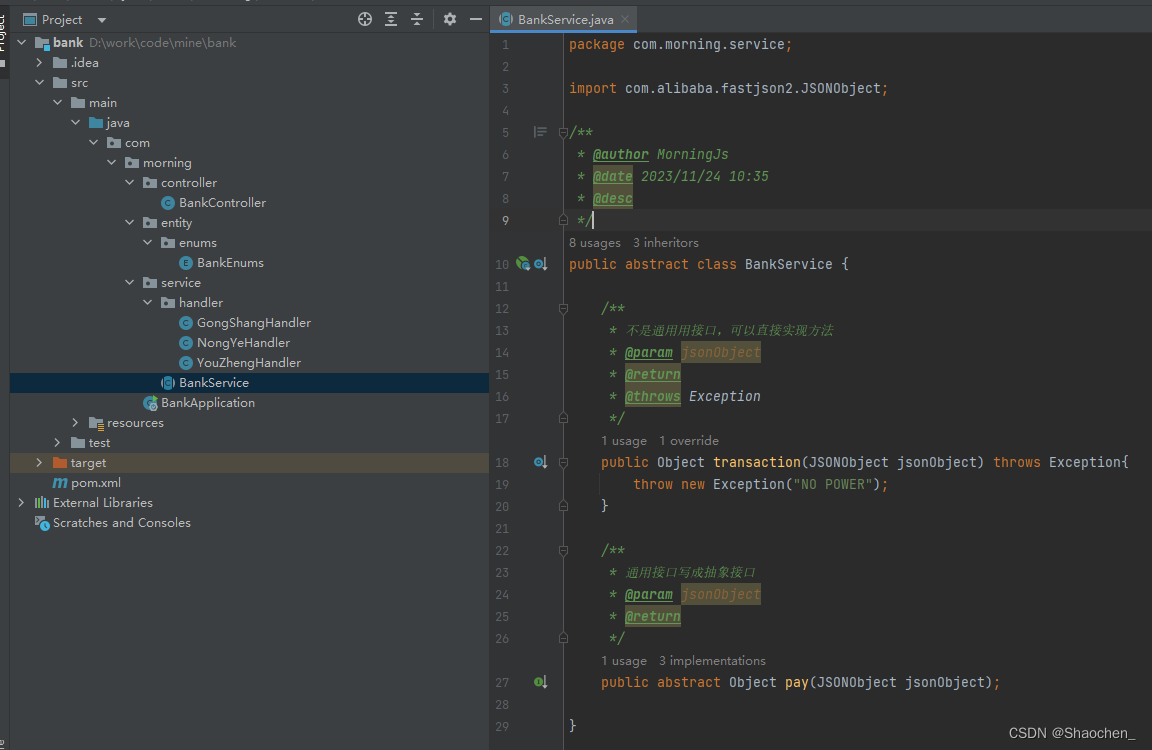Select pom.xml file in tree
This screenshot has height=750, width=1152.
(96, 483)
